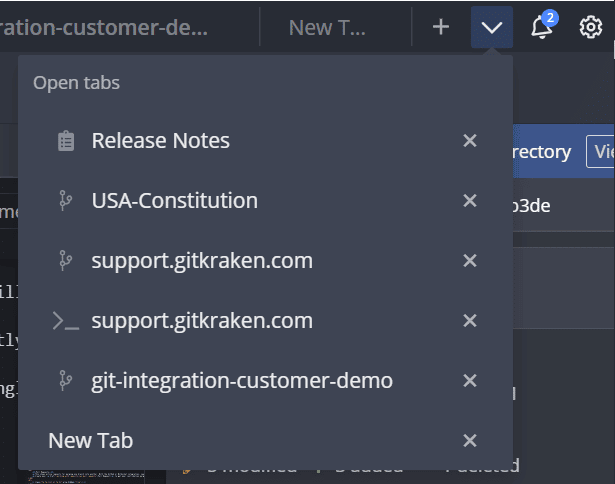Select Release Notes from open tabs
The width and height of the screenshot is (615, 484).
160,141
